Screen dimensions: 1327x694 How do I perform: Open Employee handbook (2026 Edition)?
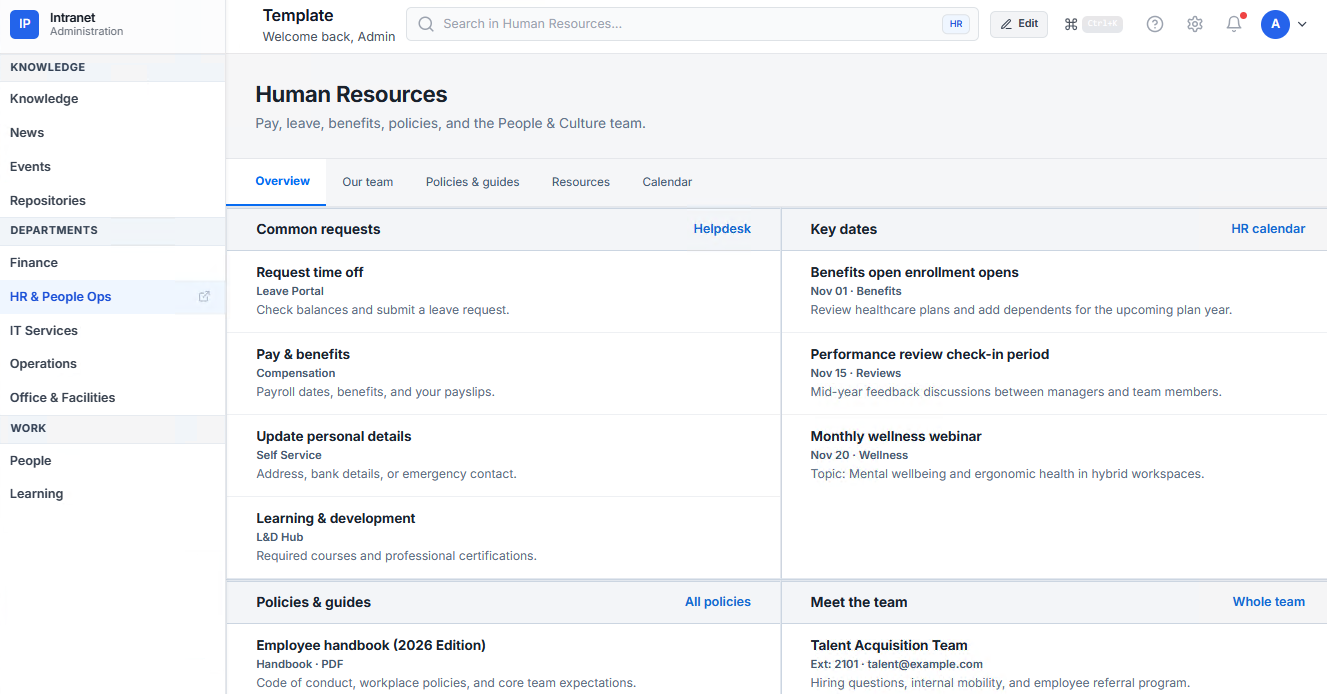click(503, 660)
